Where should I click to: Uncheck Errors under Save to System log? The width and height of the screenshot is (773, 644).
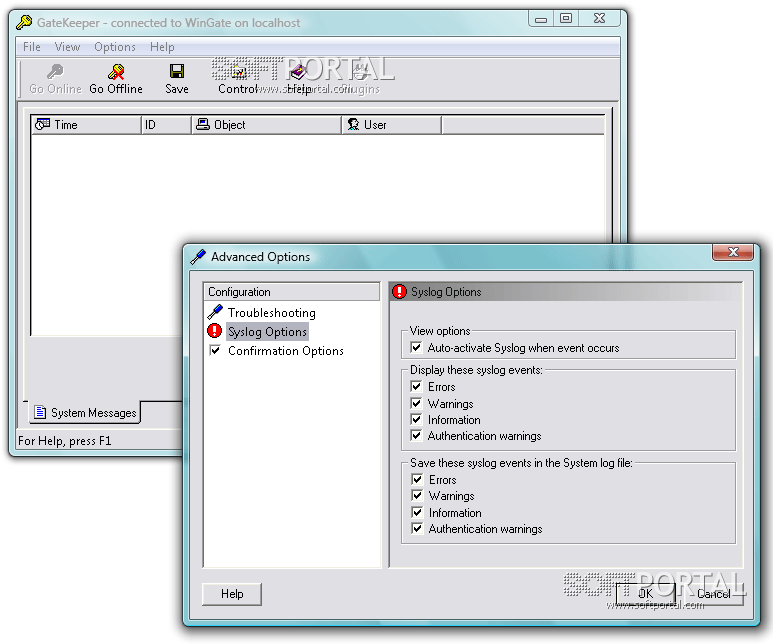click(x=418, y=479)
